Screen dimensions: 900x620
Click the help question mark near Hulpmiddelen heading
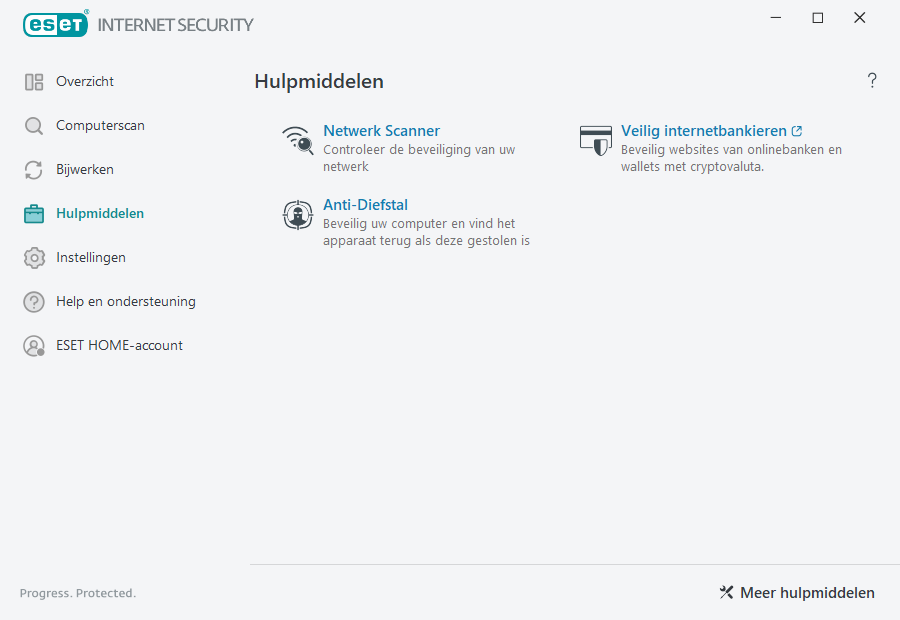coord(871,80)
